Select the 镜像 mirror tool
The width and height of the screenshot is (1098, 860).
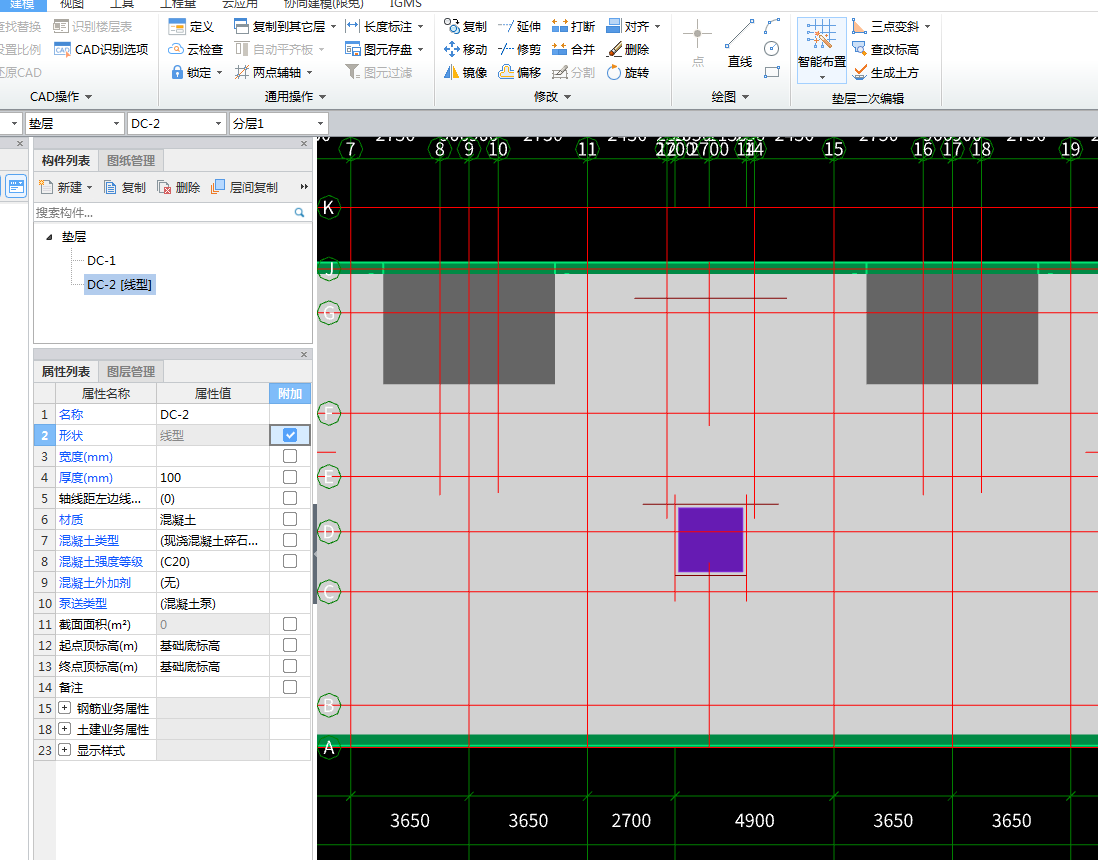pyautogui.click(x=466, y=72)
